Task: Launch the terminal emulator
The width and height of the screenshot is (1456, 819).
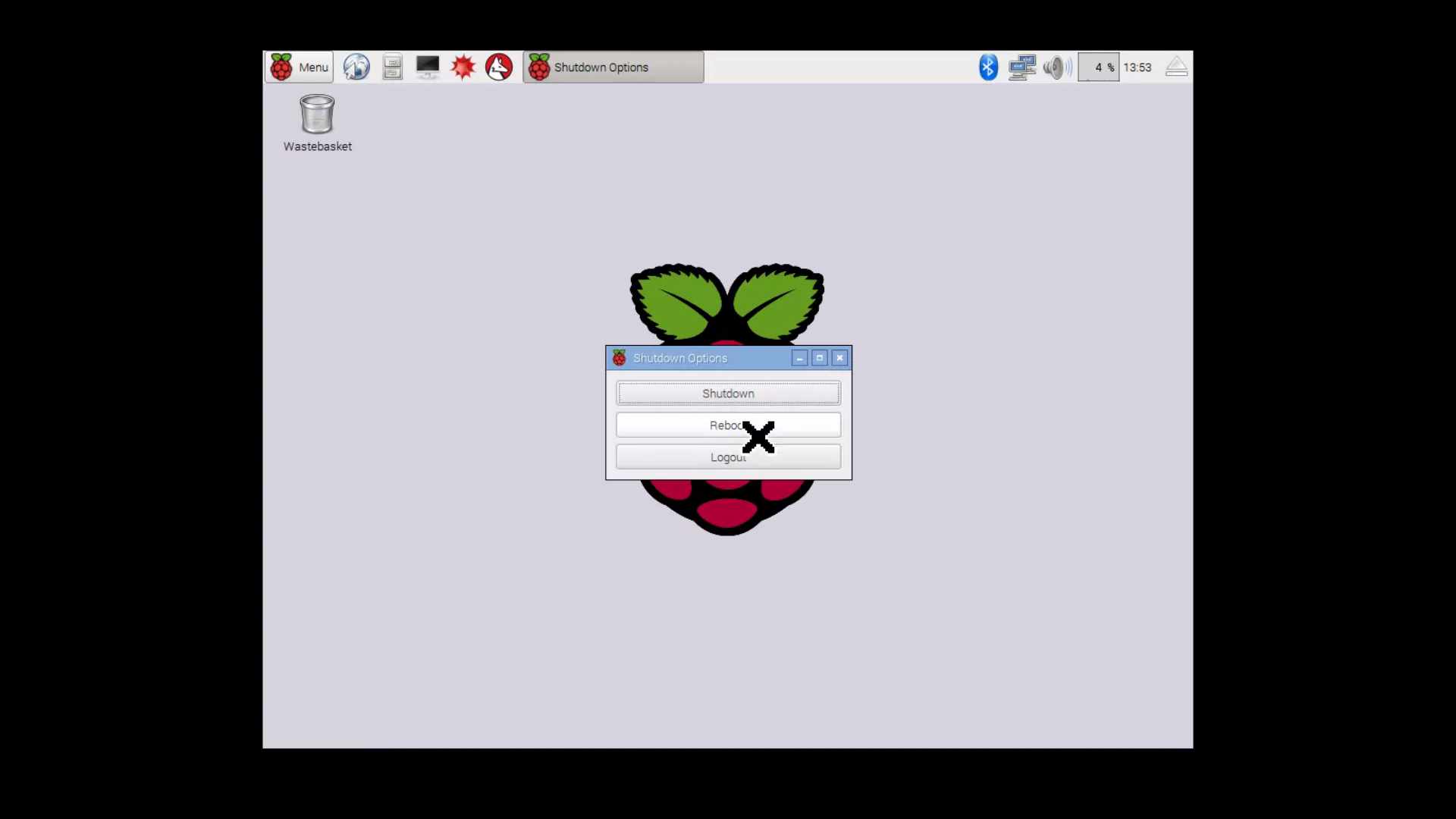Action: [x=428, y=67]
